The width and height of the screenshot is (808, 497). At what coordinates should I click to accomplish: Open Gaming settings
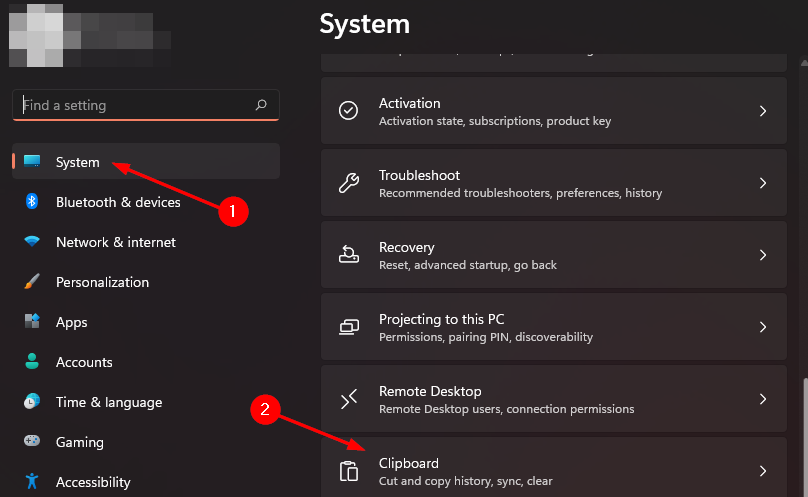coord(79,442)
